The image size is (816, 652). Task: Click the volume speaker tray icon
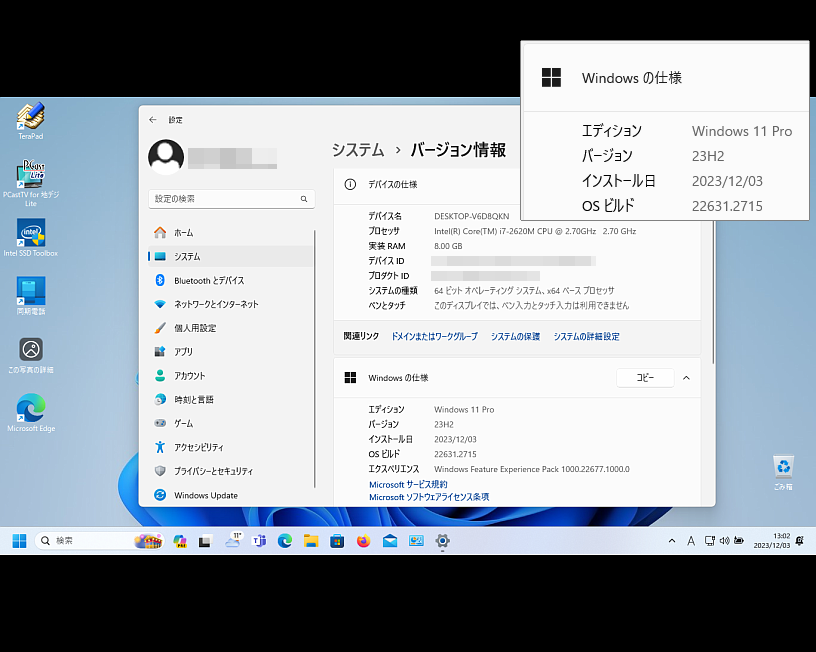[x=724, y=541]
